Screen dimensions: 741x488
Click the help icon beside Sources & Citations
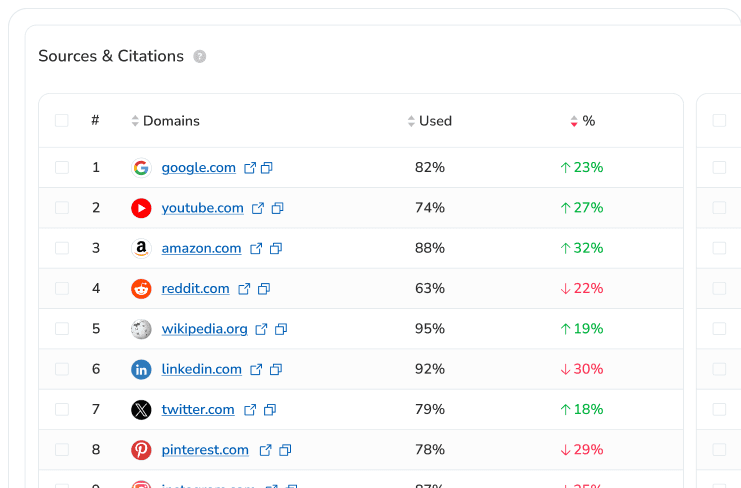[x=199, y=57]
